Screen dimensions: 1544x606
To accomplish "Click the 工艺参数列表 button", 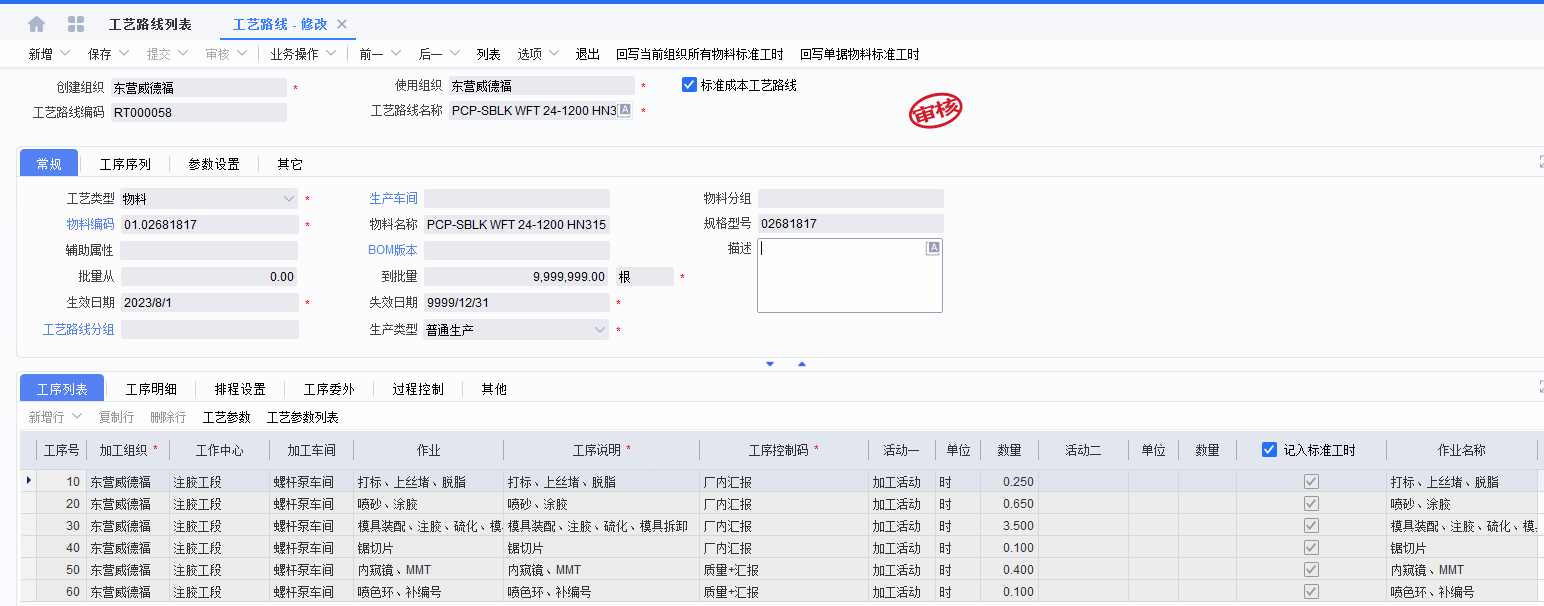I will point(302,417).
